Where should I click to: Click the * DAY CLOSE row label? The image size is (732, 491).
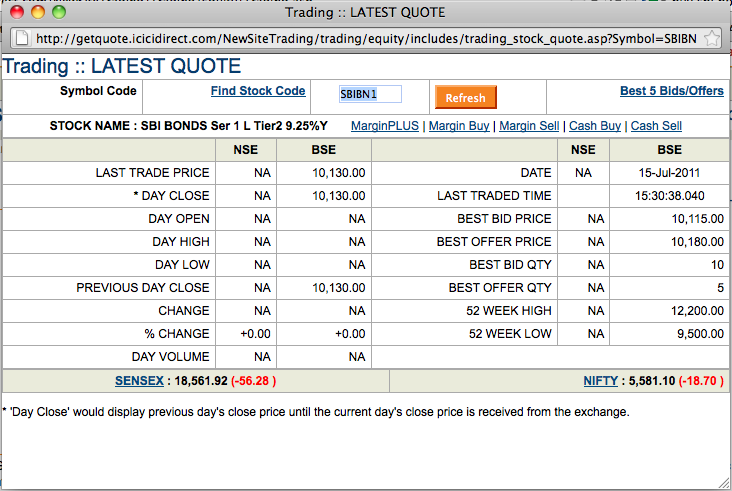pyautogui.click(x=171, y=196)
